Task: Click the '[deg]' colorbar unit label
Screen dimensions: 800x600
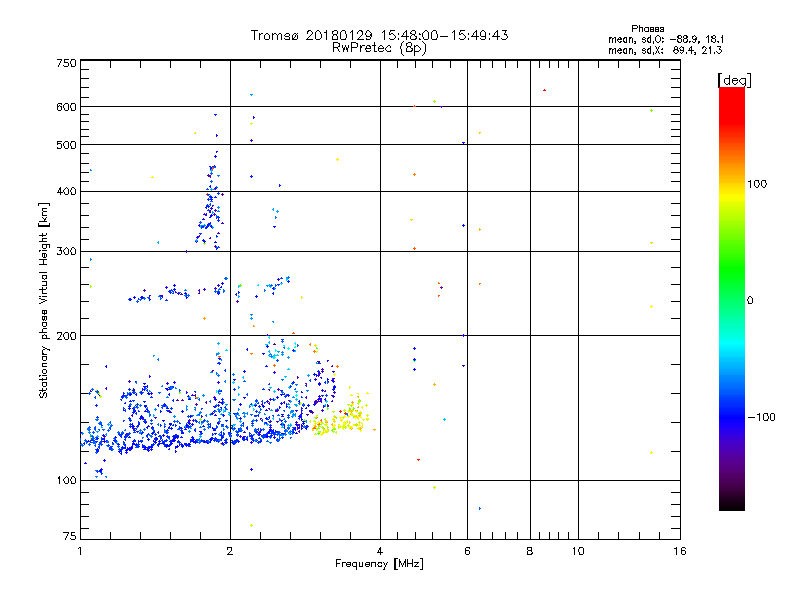Action: pyautogui.click(x=734, y=81)
